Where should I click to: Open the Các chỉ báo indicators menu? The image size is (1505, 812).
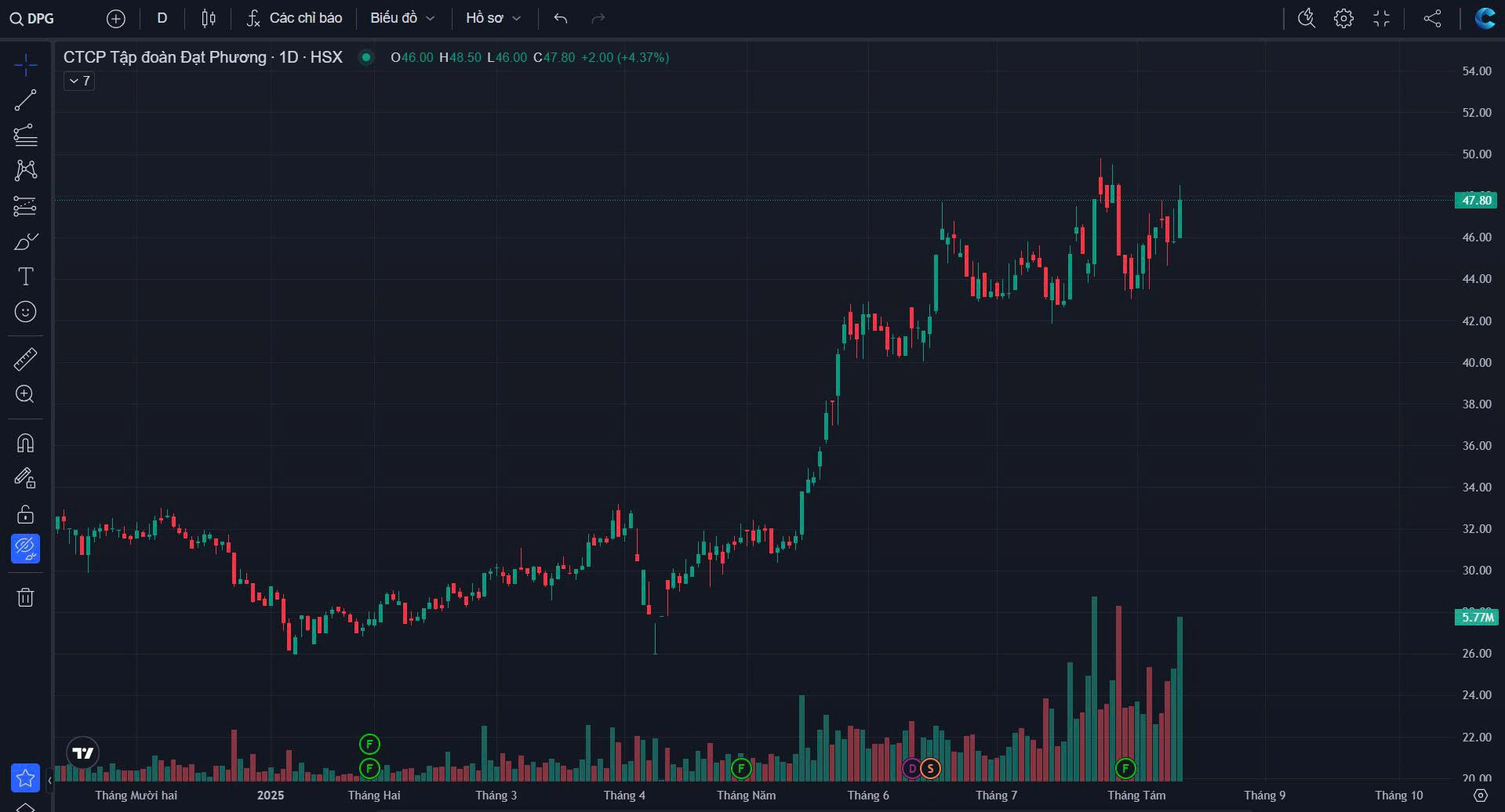pos(295,18)
